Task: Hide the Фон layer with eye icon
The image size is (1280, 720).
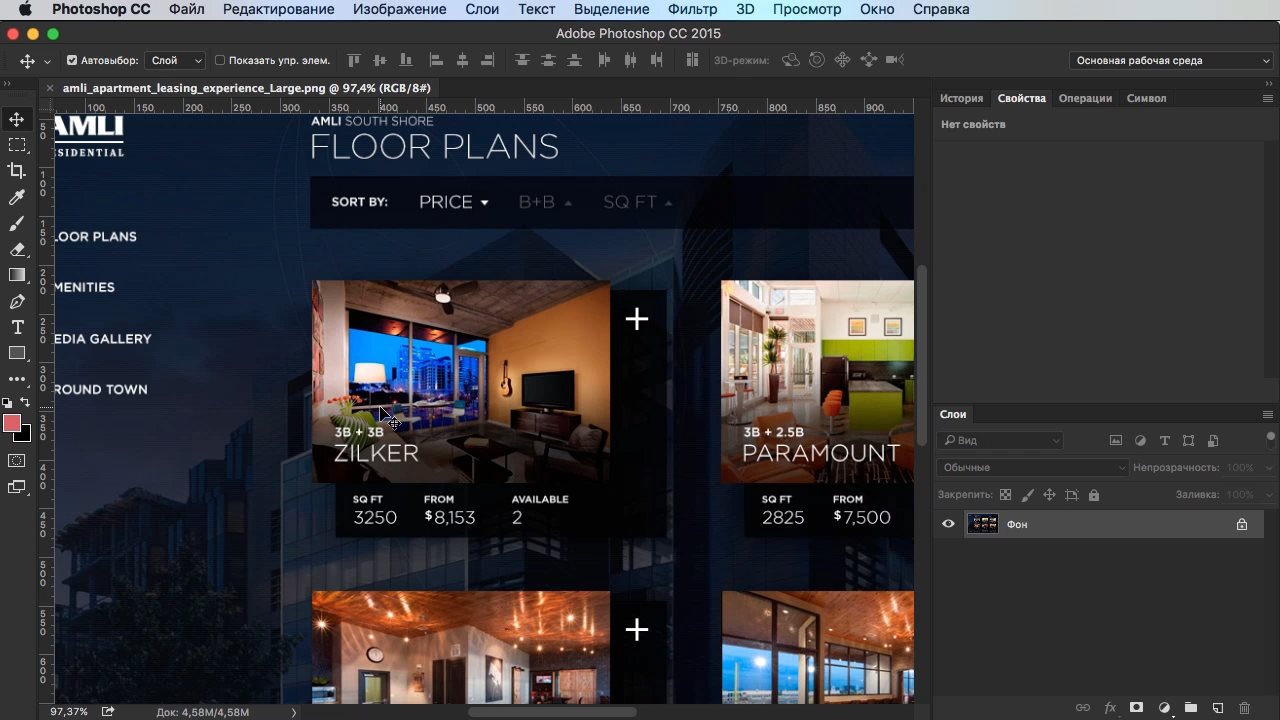Action: (948, 524)
